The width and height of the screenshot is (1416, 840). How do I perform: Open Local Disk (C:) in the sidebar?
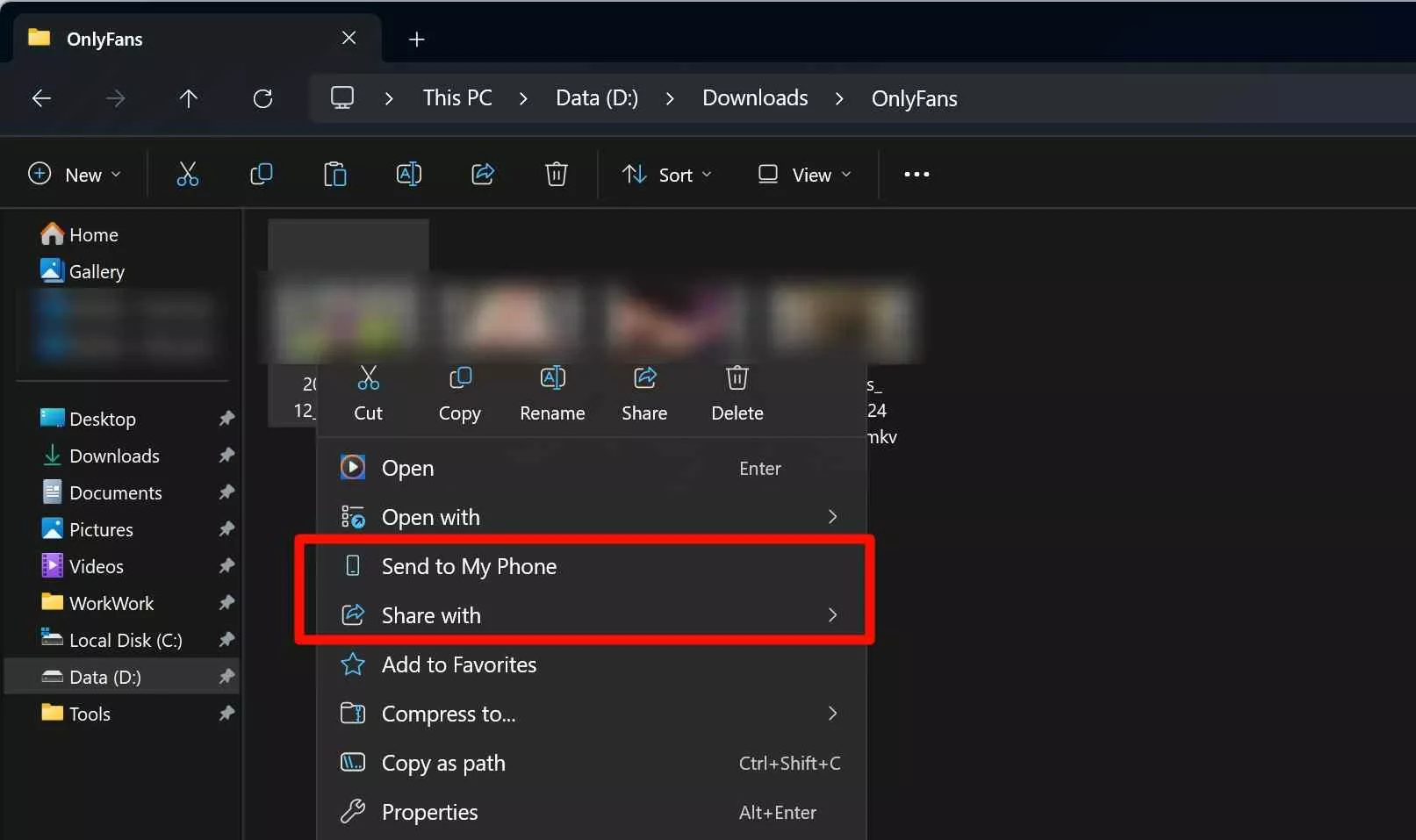tap(125, 640)
